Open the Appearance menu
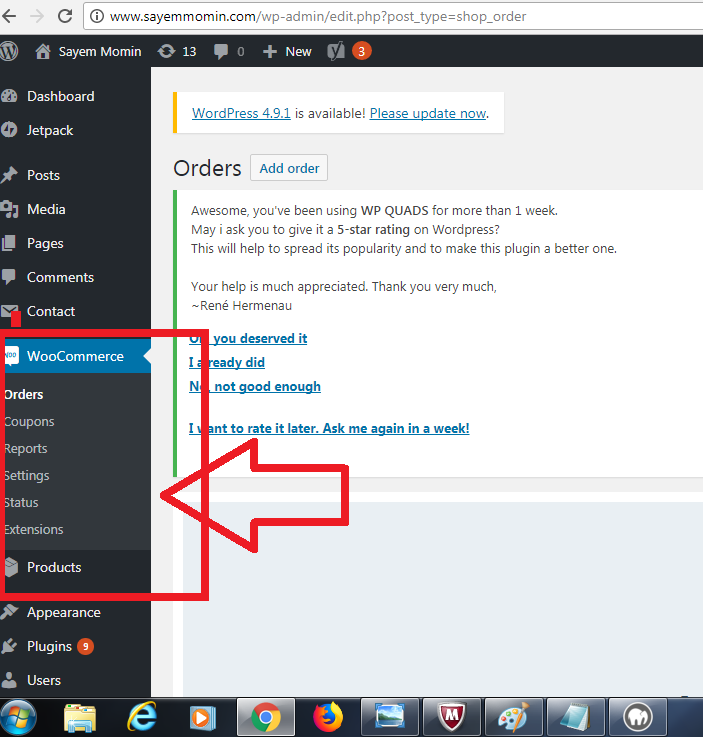 pyautogui.click(x=64, y=612)
